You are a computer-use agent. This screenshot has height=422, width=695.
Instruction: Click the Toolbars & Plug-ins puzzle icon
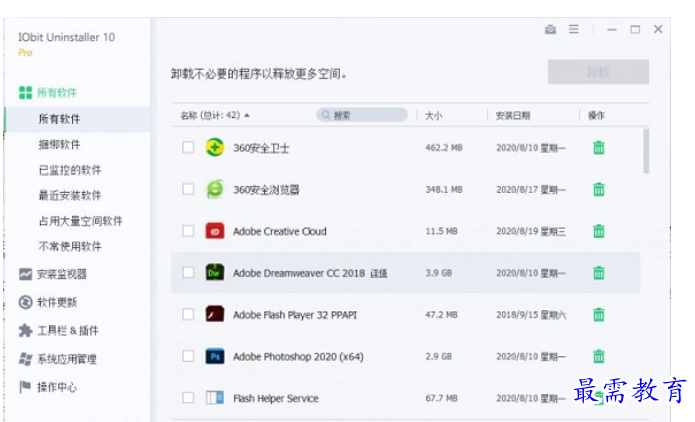25,331
